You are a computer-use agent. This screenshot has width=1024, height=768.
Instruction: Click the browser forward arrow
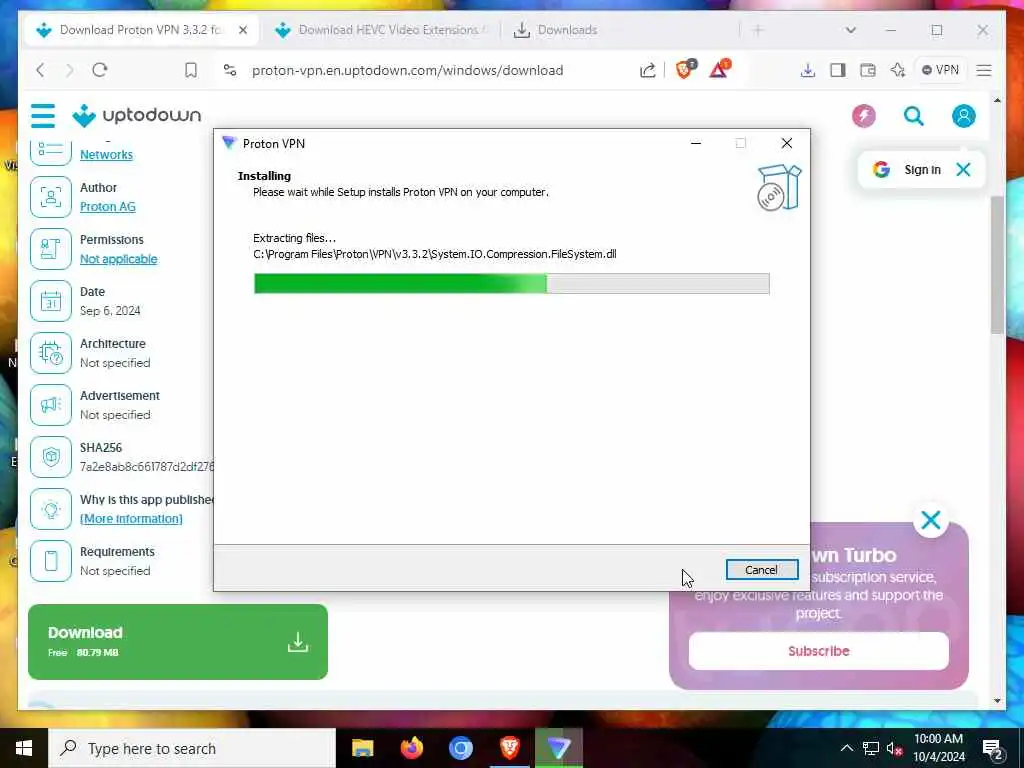[69, 70]
